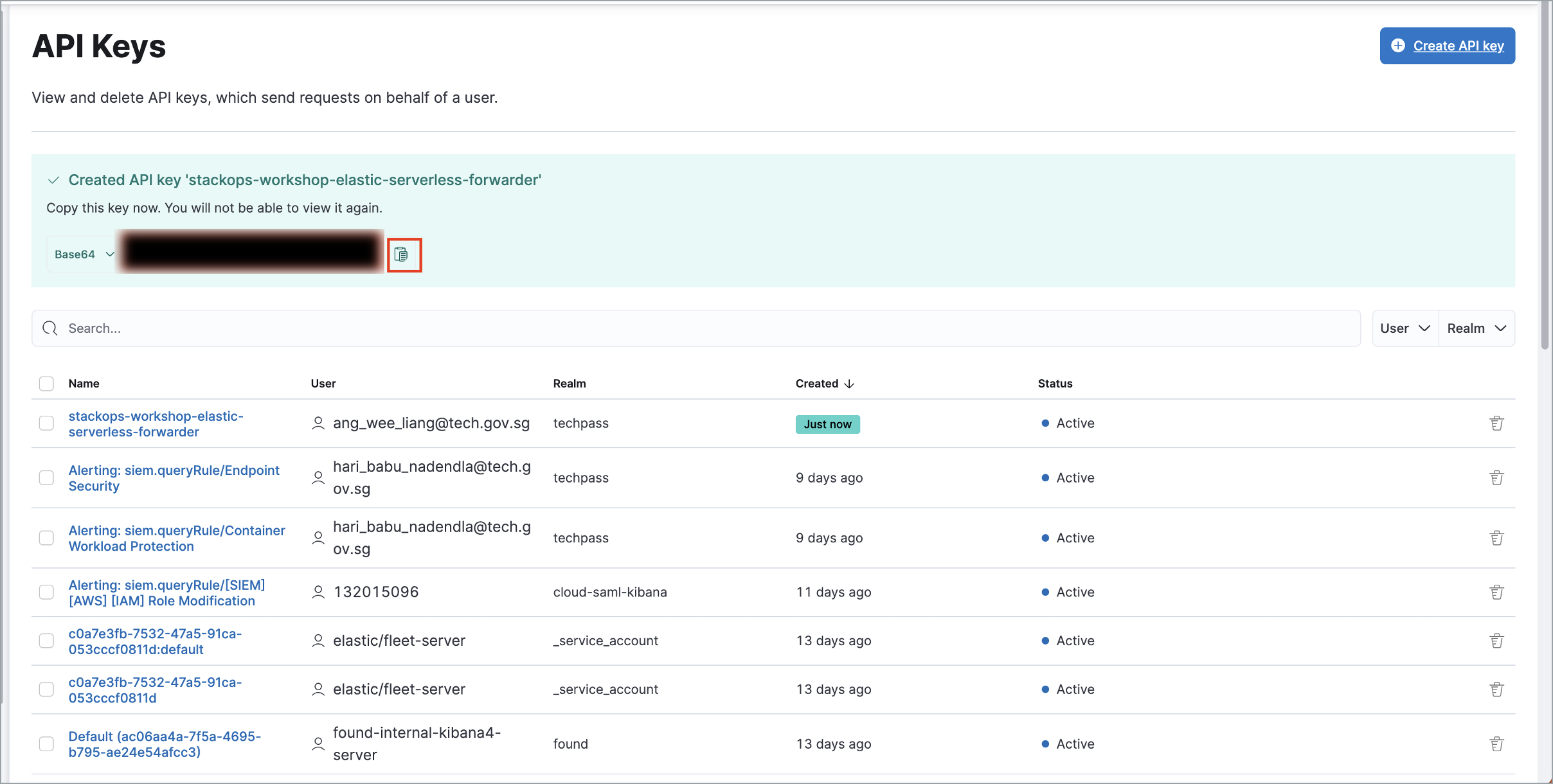
Task: Check the stackops-workshop-elastic-serverless-forwarder row
Action: point(46,423)
